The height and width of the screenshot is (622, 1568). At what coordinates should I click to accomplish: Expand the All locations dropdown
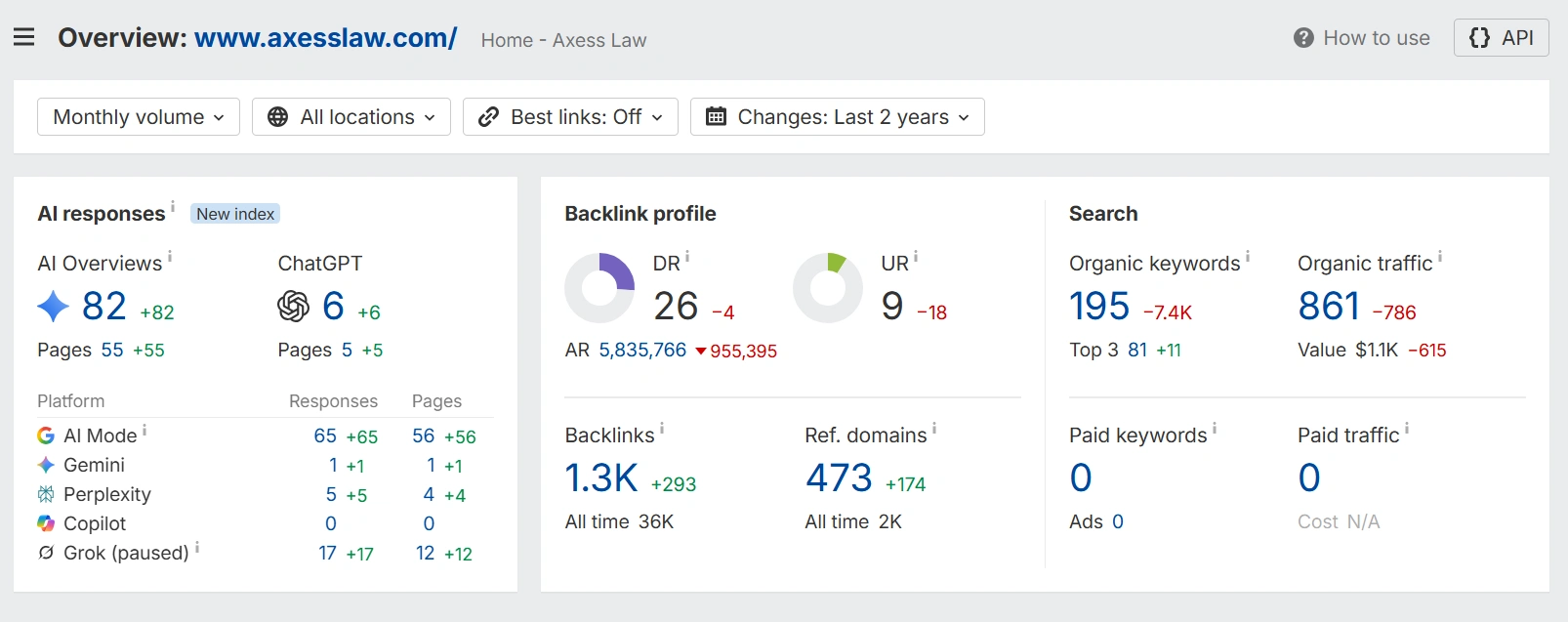pos(351,117)
